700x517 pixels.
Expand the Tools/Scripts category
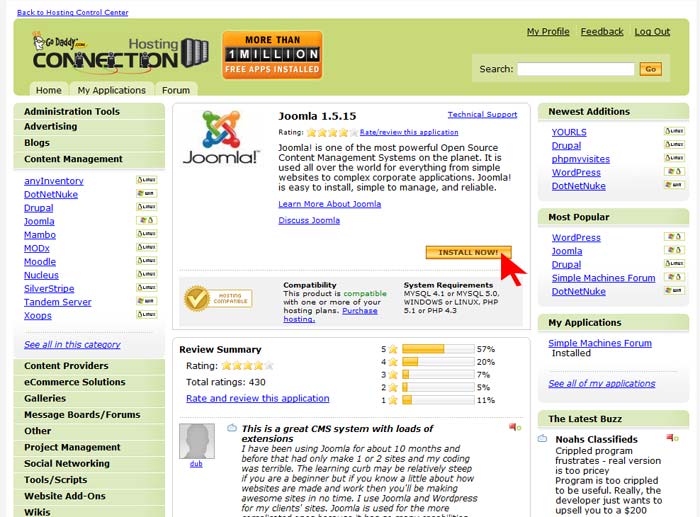point(89,480)
